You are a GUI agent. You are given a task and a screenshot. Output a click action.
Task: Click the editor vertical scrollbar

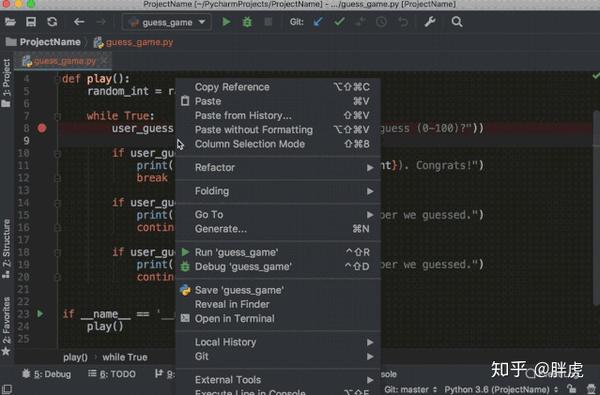(597, 207)
